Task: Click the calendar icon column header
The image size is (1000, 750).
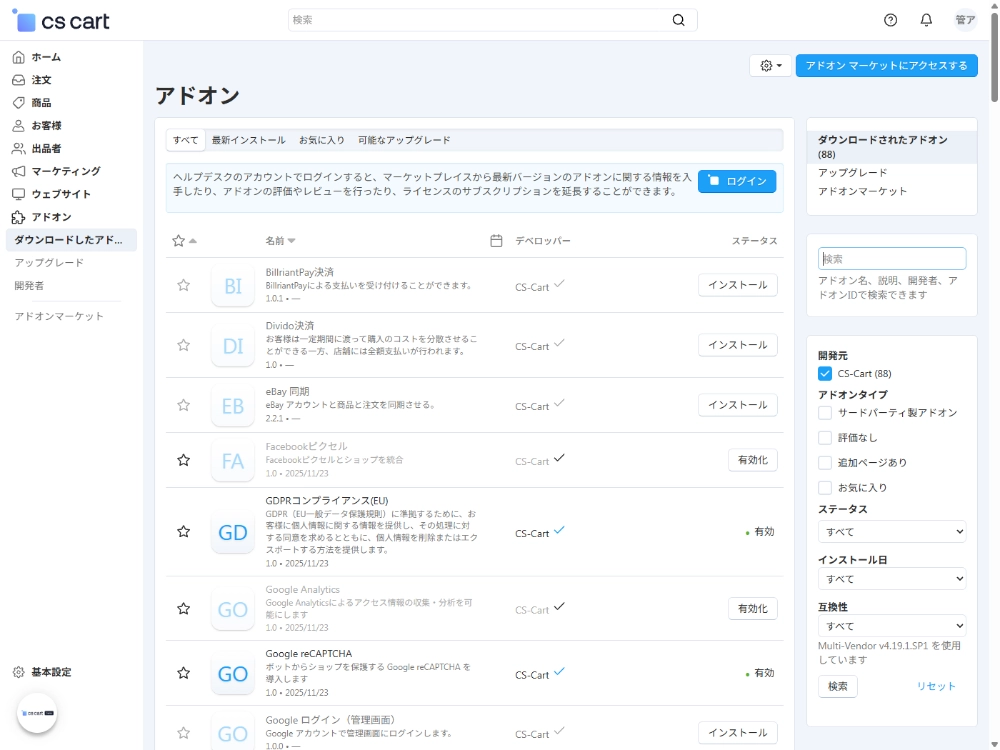Action: [496, 241]
